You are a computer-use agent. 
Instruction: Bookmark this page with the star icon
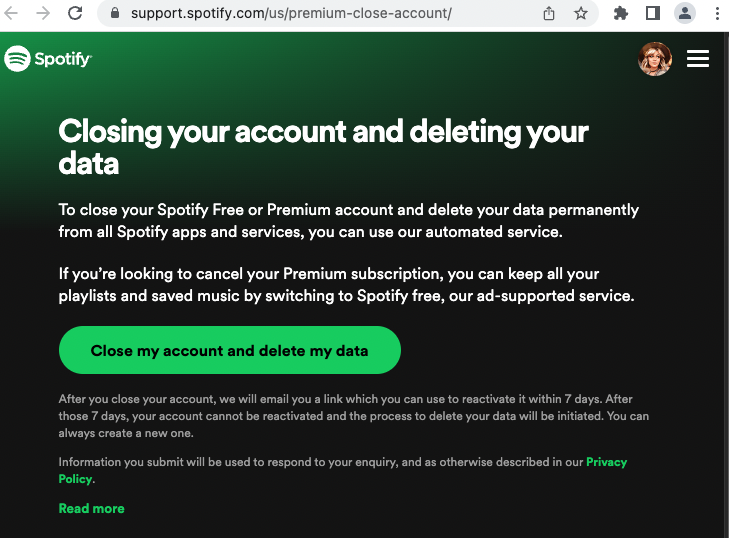581,14
